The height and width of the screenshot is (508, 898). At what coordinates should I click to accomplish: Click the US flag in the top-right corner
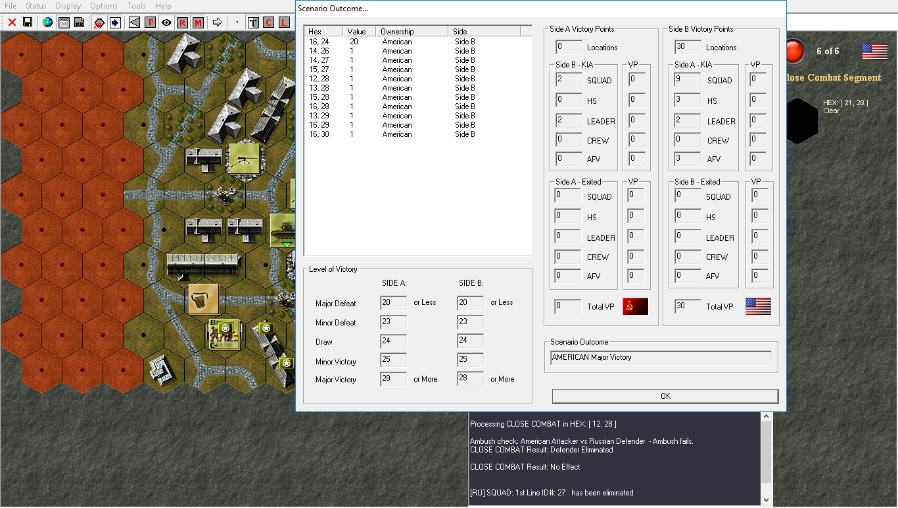[x=875, y=51]
